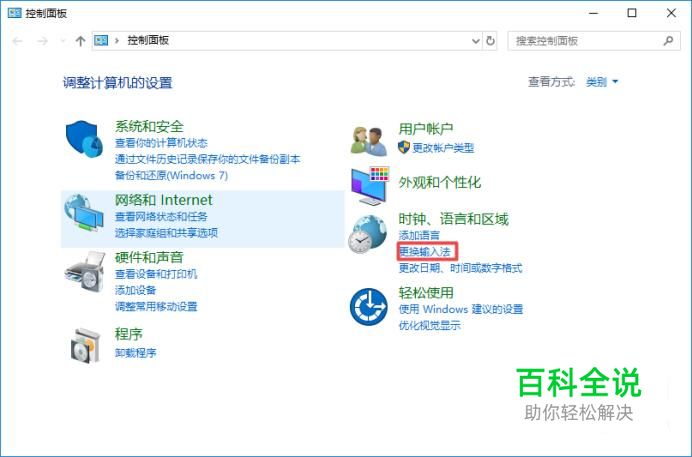Click the Network and Internet globe icon

[84, 213]
